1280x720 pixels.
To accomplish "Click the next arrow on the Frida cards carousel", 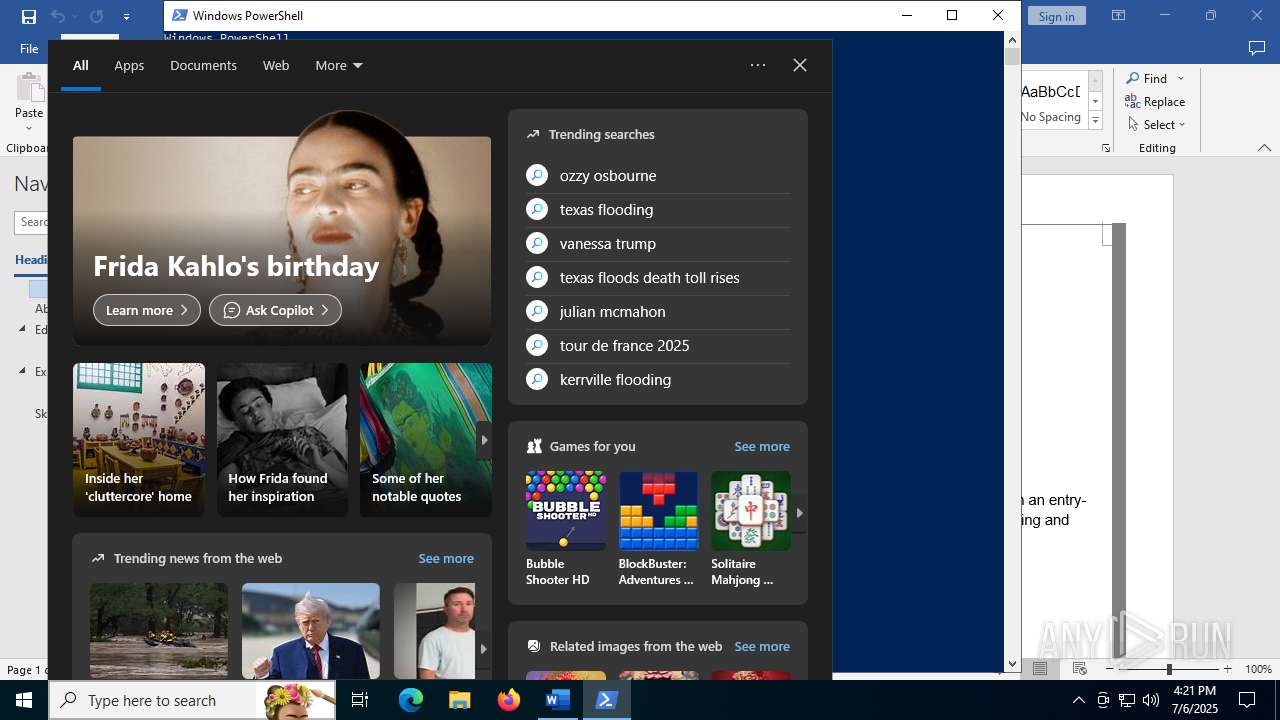I will click(x=484, y=440).
